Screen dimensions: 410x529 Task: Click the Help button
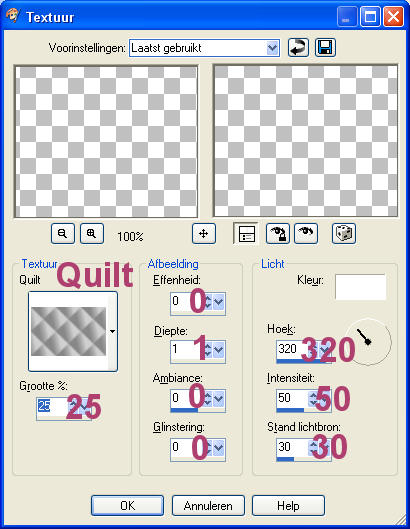pos(289,506)
